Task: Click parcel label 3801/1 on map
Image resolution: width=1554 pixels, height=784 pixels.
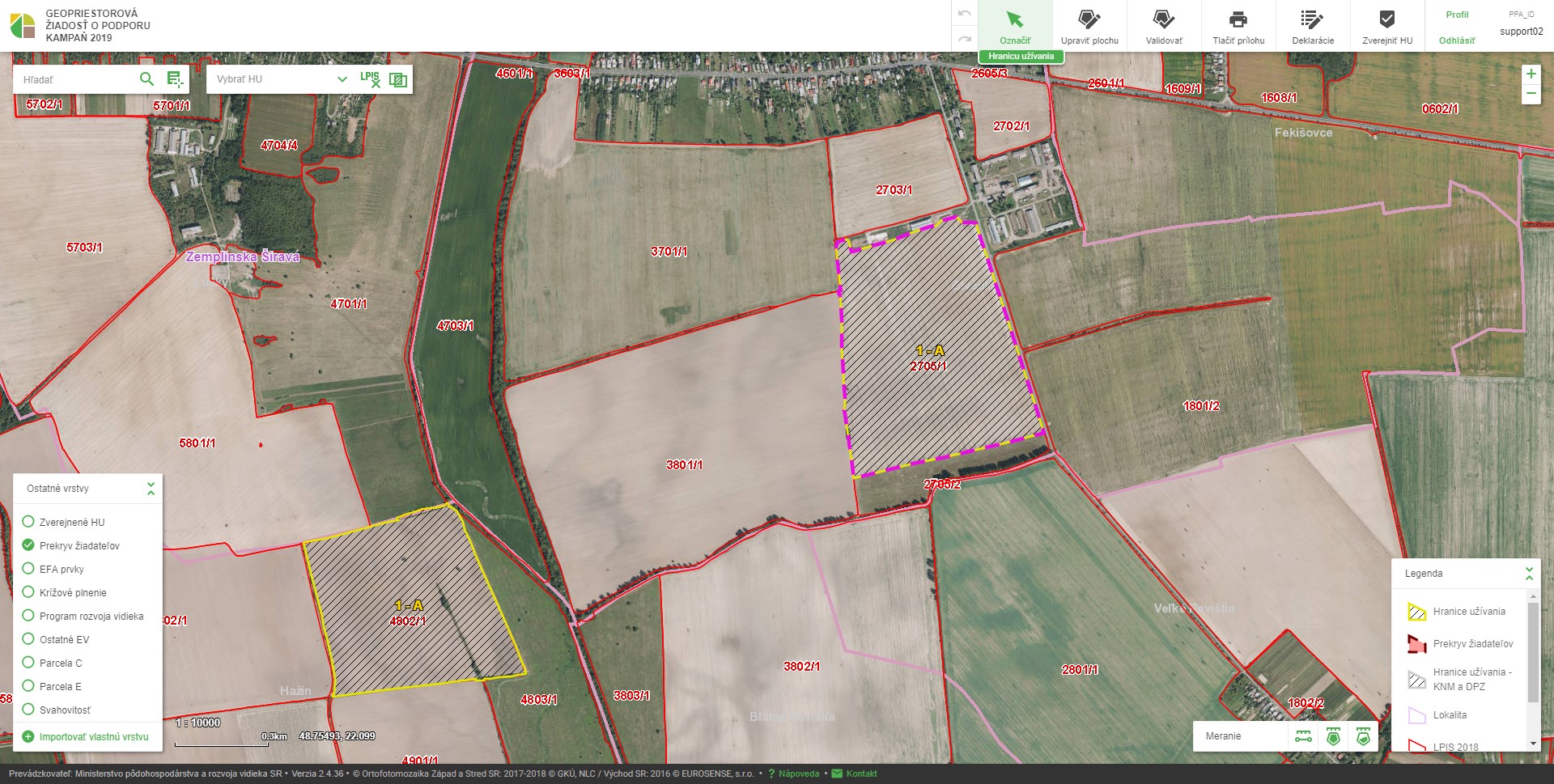Action: tap(685, 465)
